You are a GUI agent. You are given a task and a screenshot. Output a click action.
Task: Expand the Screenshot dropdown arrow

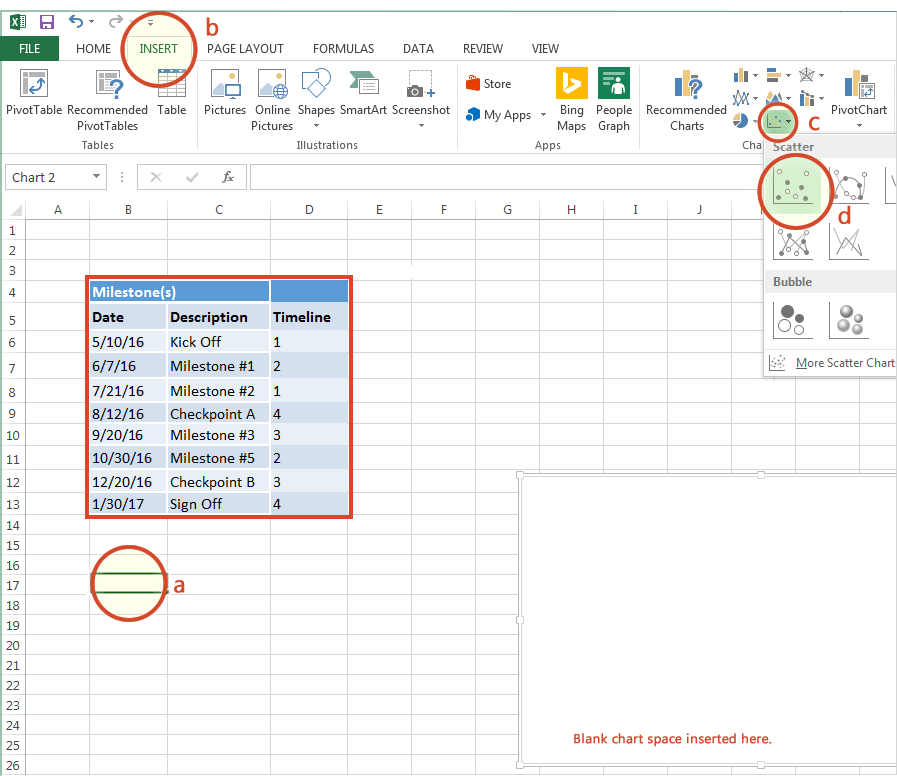(420, 124)
